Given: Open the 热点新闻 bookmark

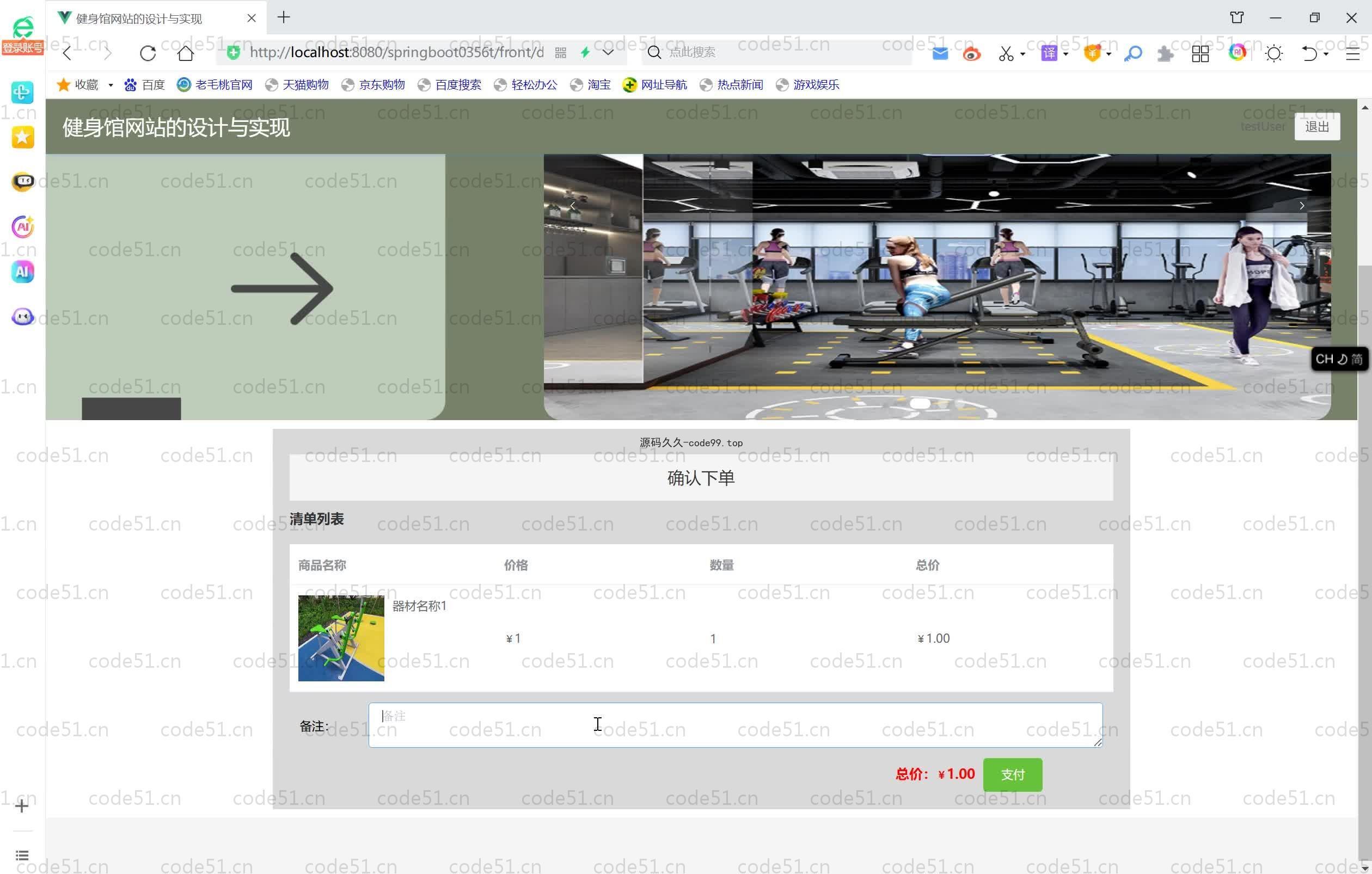Looking at the screenshot, I should pyautogui.click(x=732, y=85).
